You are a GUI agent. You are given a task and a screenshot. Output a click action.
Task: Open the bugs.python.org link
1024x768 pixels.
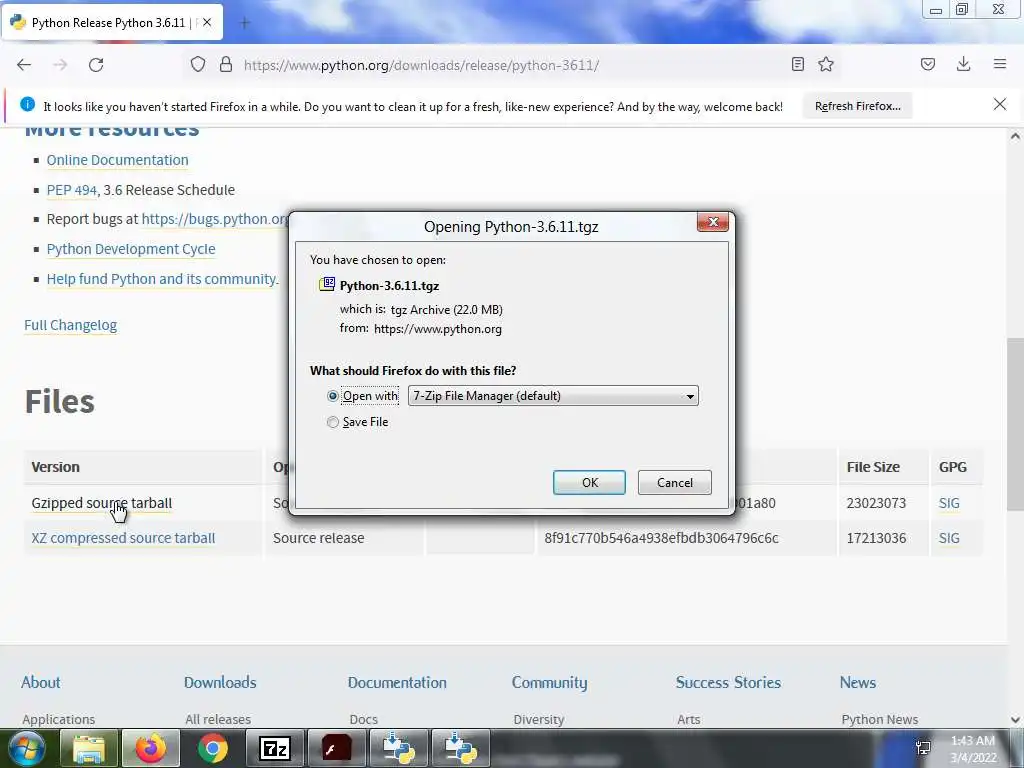pos(215,219)
